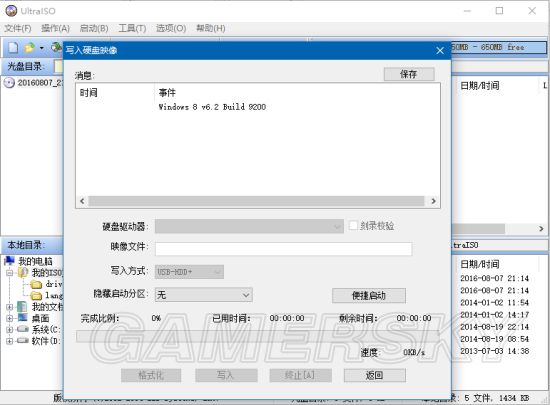Expand the 我的文档 tree node

(x=9, y=307)
